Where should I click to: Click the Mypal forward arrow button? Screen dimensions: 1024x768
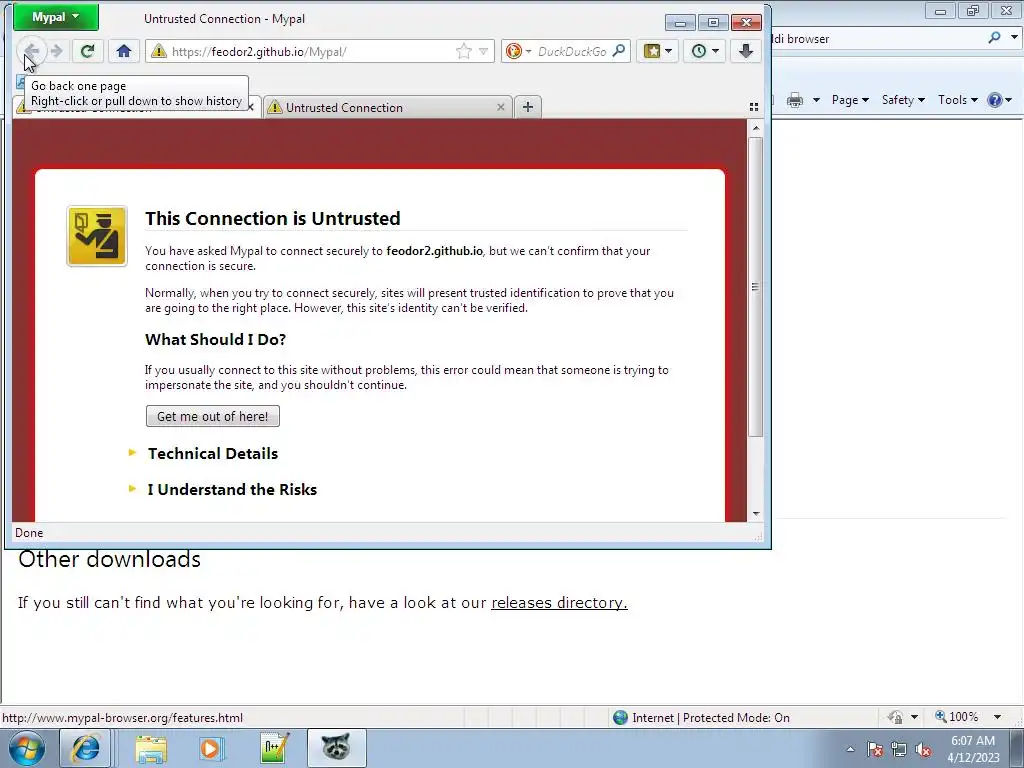pyautogui.click(x=57, y=51)
